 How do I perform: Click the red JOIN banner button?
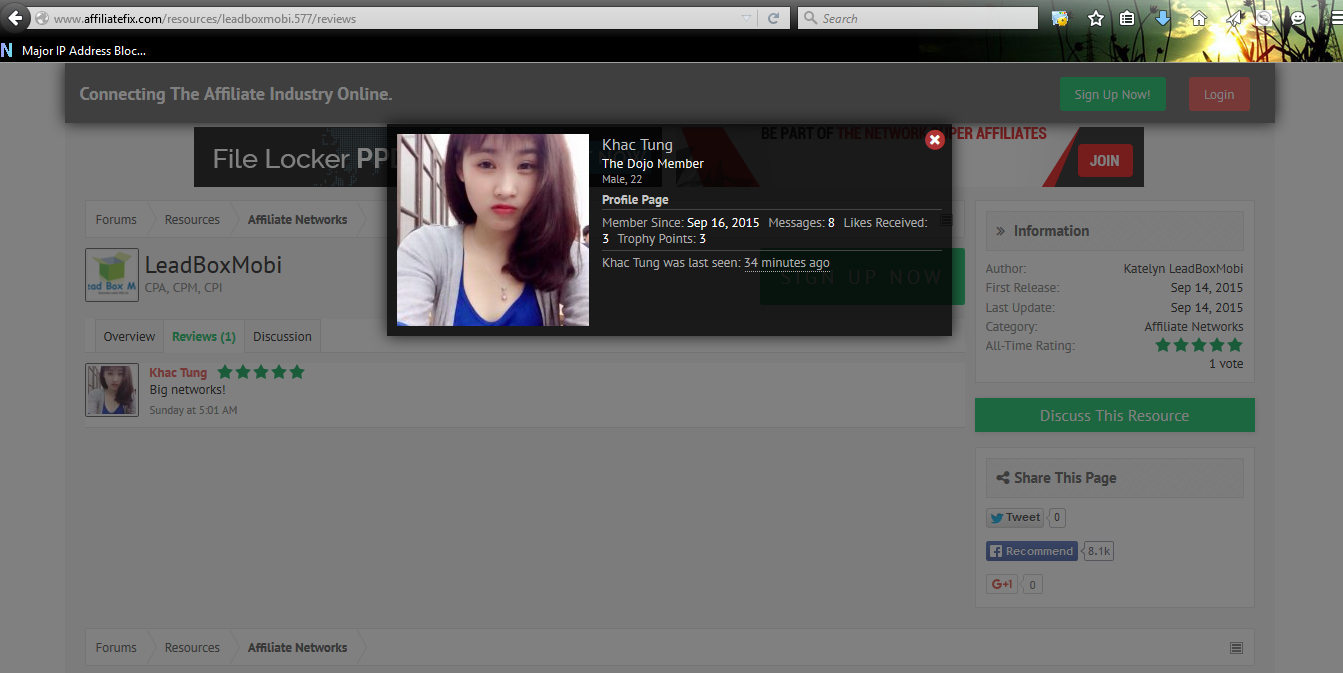[1104, 160]
